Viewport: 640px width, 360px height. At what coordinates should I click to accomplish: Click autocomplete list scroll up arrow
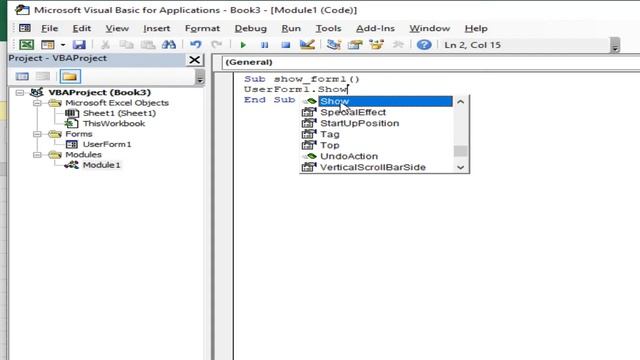[460, 102]
